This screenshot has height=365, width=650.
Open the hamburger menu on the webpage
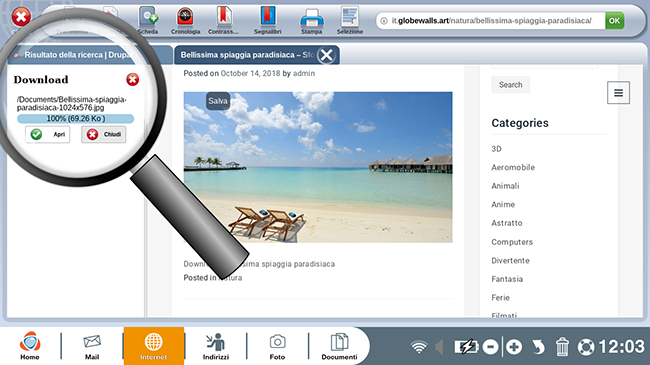(x=618, y=92)
